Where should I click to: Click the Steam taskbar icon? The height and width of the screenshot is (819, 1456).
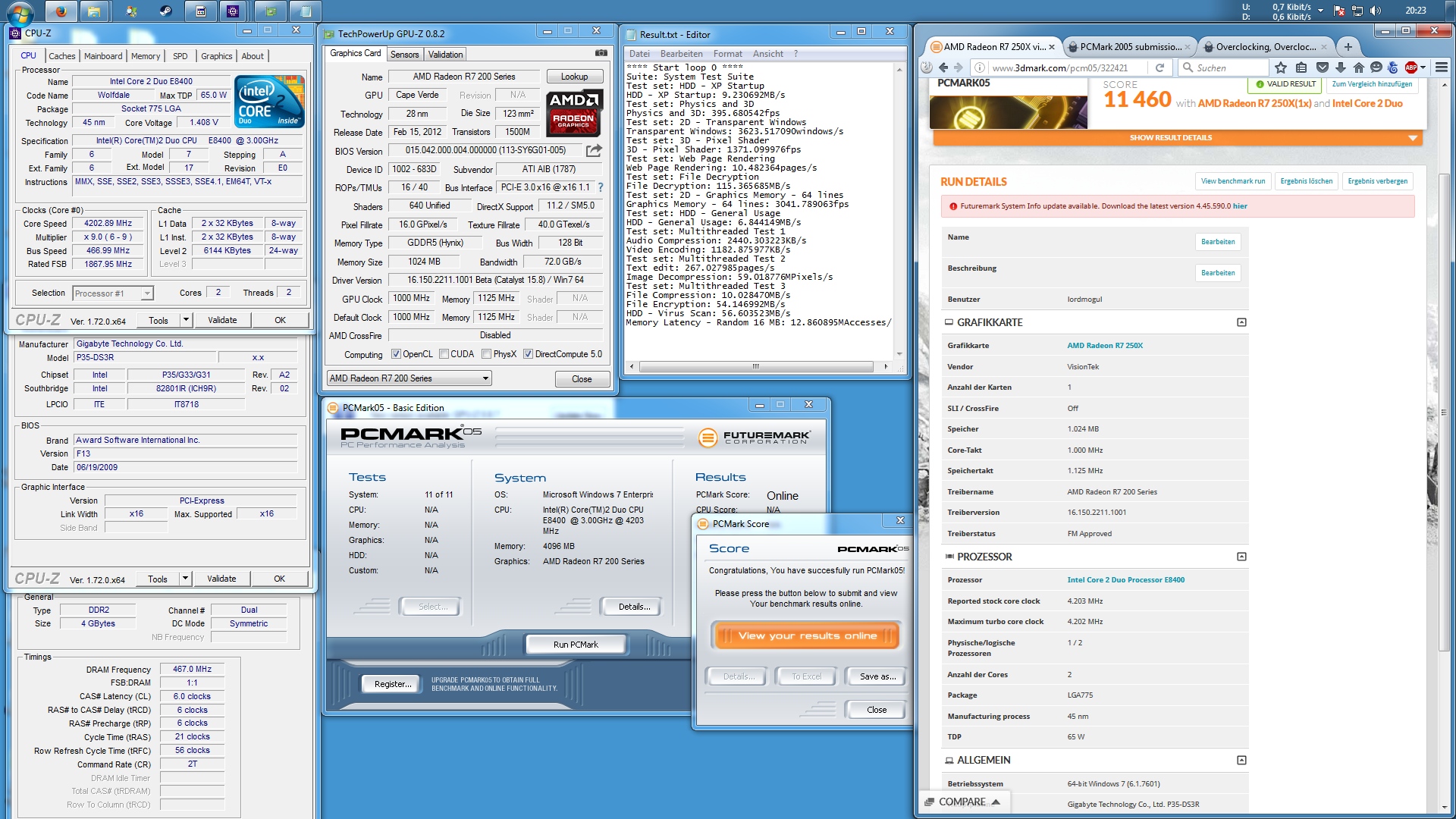tap(165, 11)
